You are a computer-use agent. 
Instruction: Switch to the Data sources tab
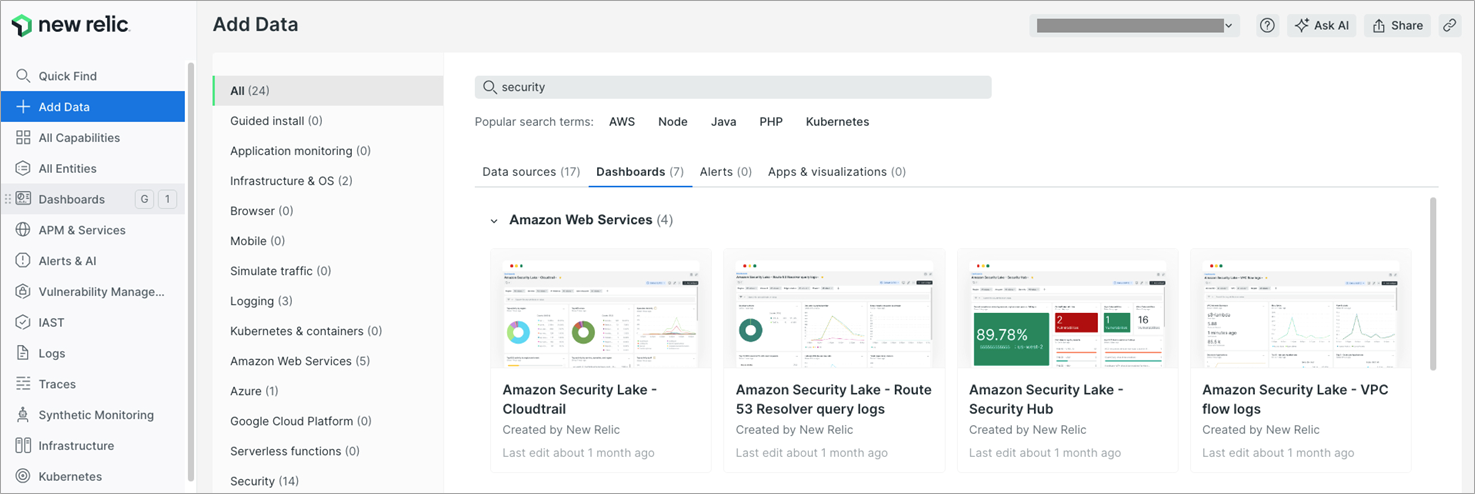[531, 172]
